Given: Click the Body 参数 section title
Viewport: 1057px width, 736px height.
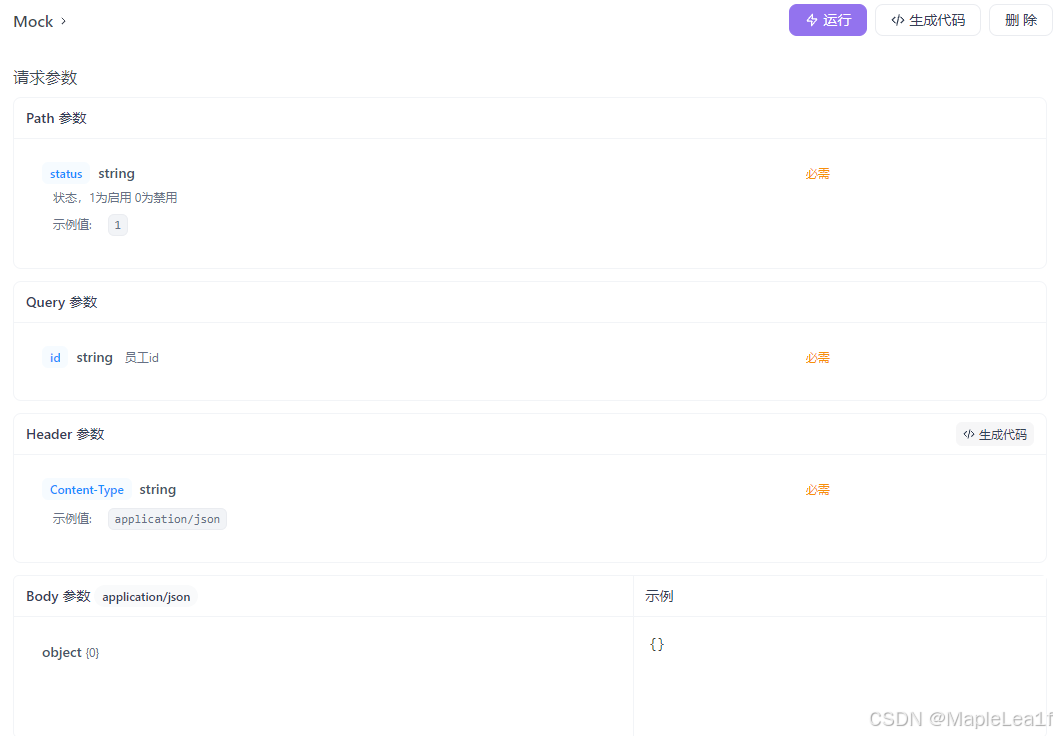Looking at the screenshot, I should click(x=58, y=596).
